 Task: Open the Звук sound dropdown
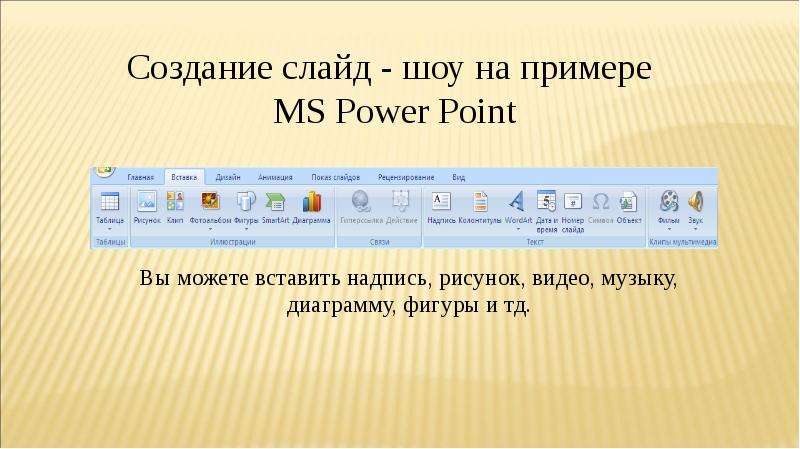(x=695, y=230)
